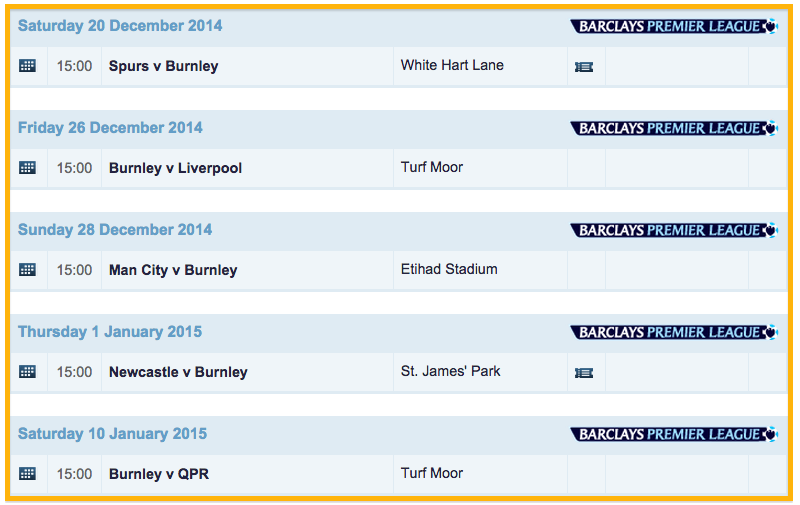The height and width of the screenshot is (505, 800).
Task: Open the Man City v Burnley fixture
Action: 173,270
